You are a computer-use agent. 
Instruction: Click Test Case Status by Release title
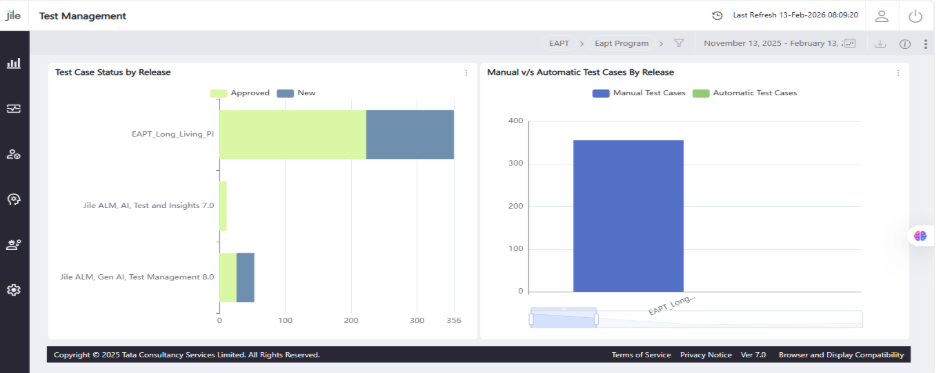pos(113,72)
